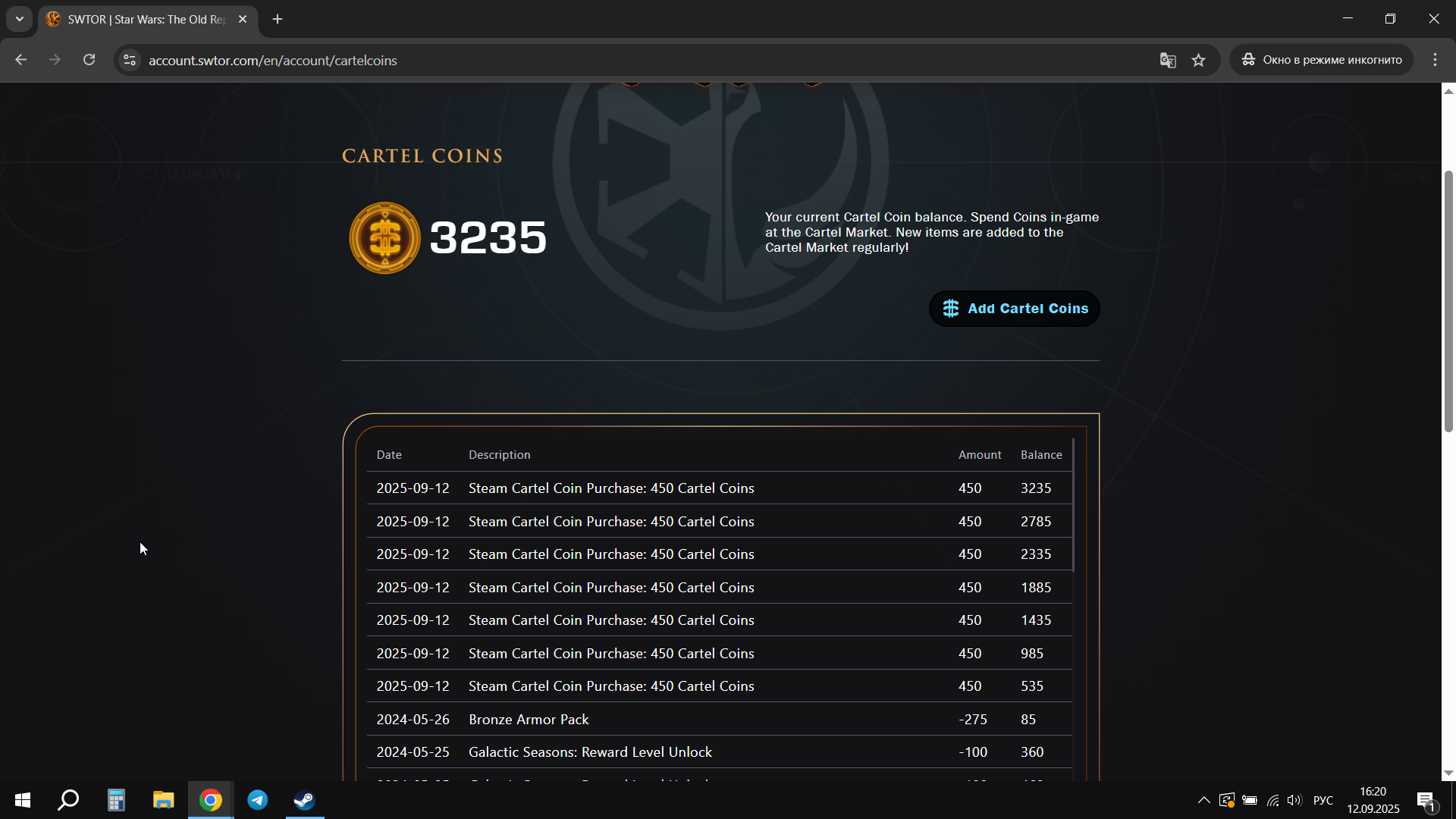
Task: Show hidden system tray icons
Action: click(x=1203, y=800)
